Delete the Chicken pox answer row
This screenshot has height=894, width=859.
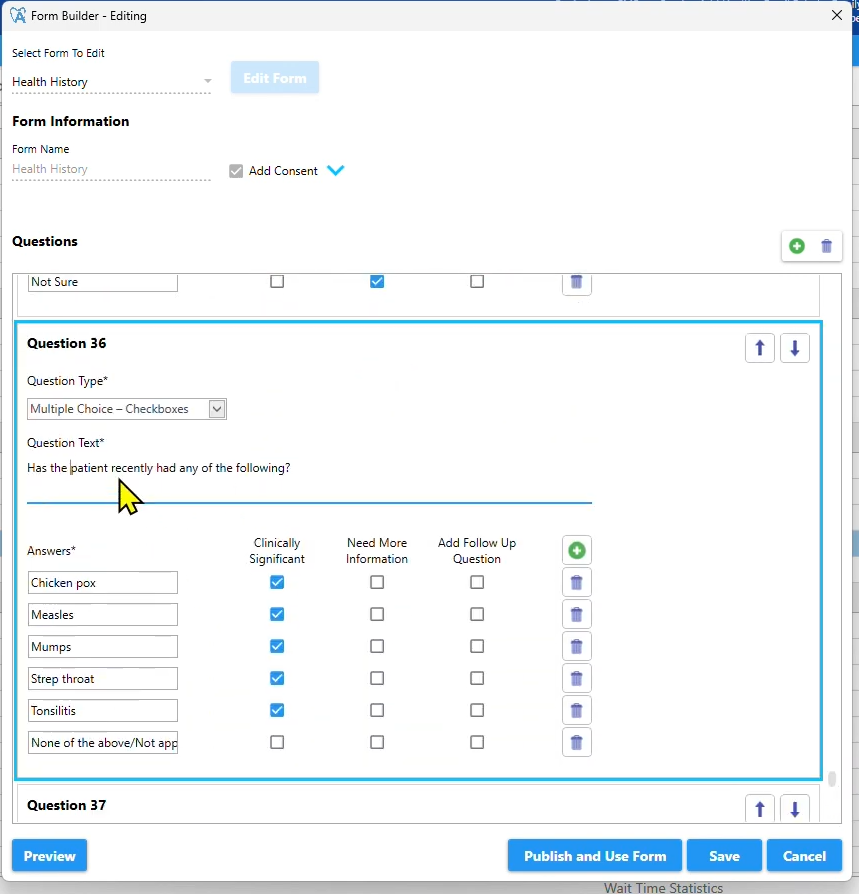576,582
